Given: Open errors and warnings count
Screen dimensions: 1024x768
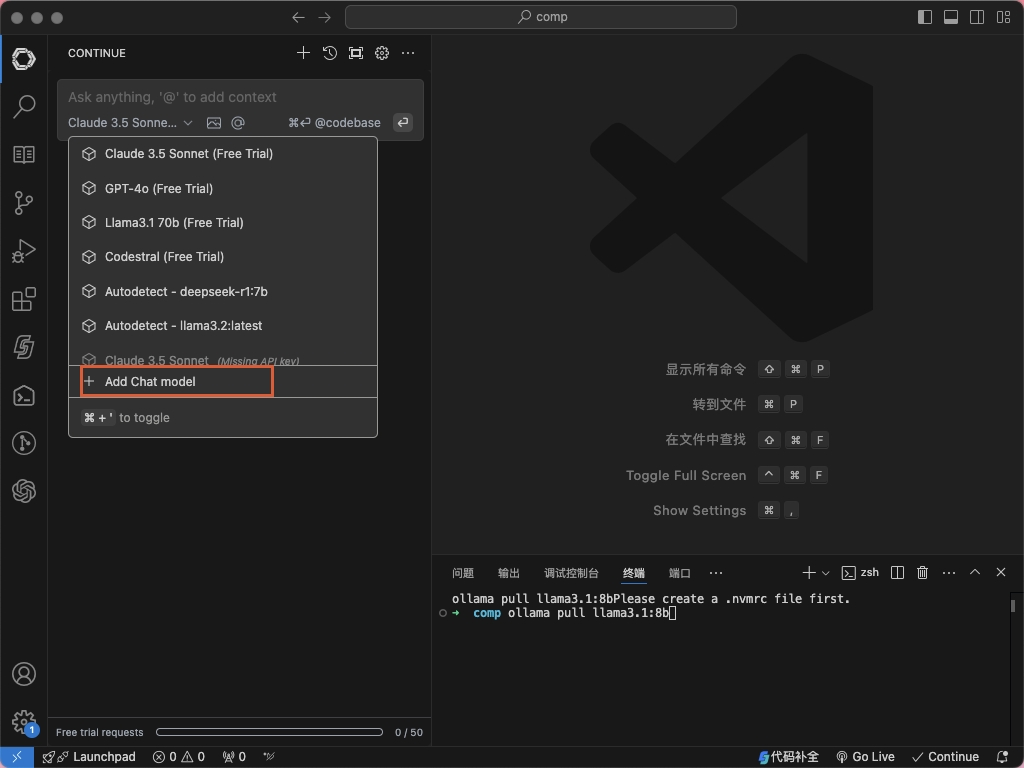Looking at the screenshot, I should pyautogui.click(x=179, y=757).
